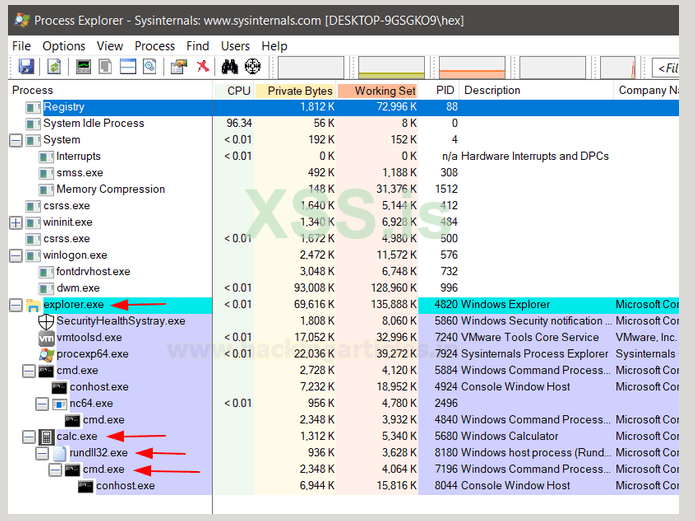Collapse the System process node
The width and height of the screenshot is (695, 521).
(x=15, y=141)
